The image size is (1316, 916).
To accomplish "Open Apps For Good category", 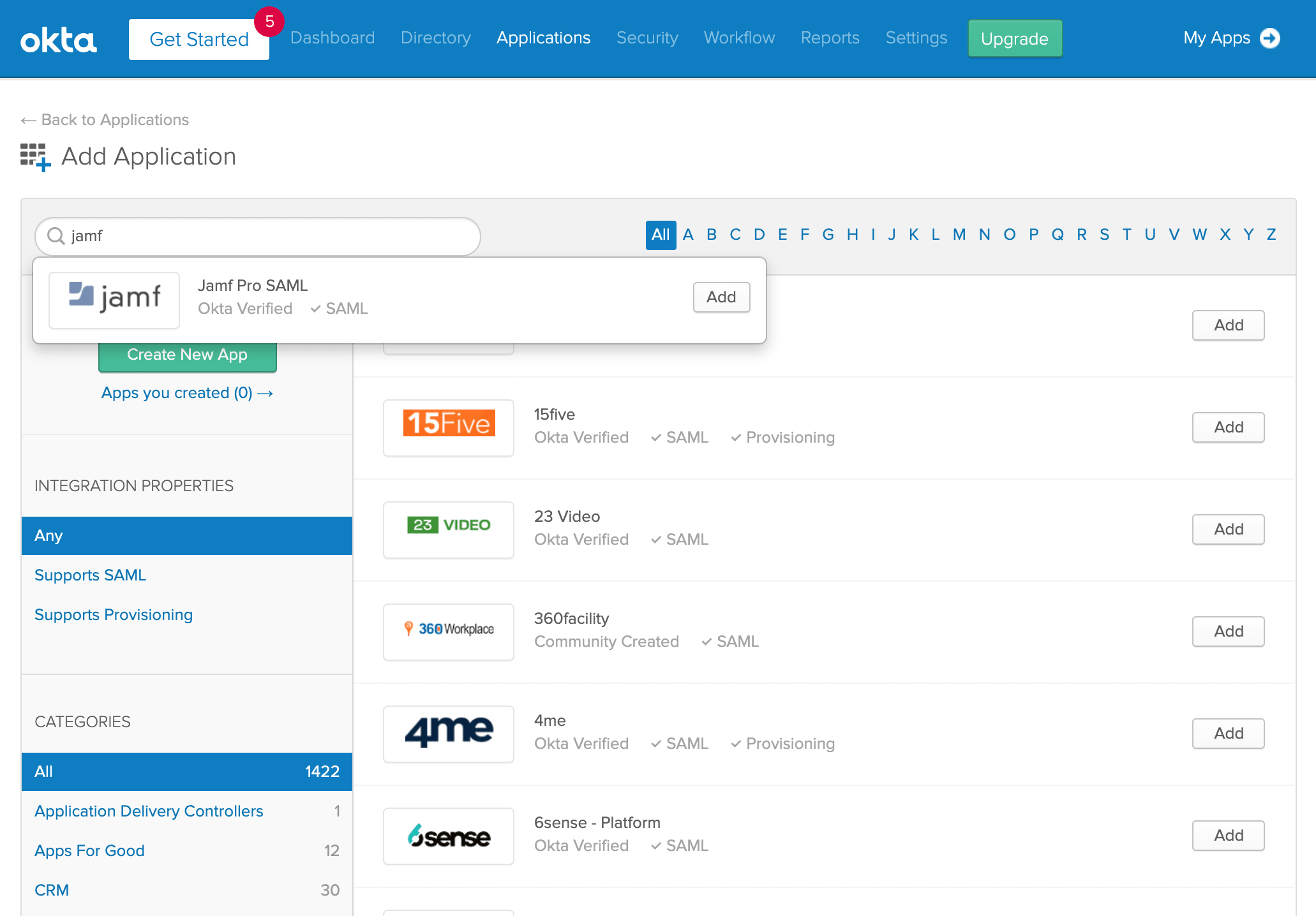I will [x=89, y=851].
